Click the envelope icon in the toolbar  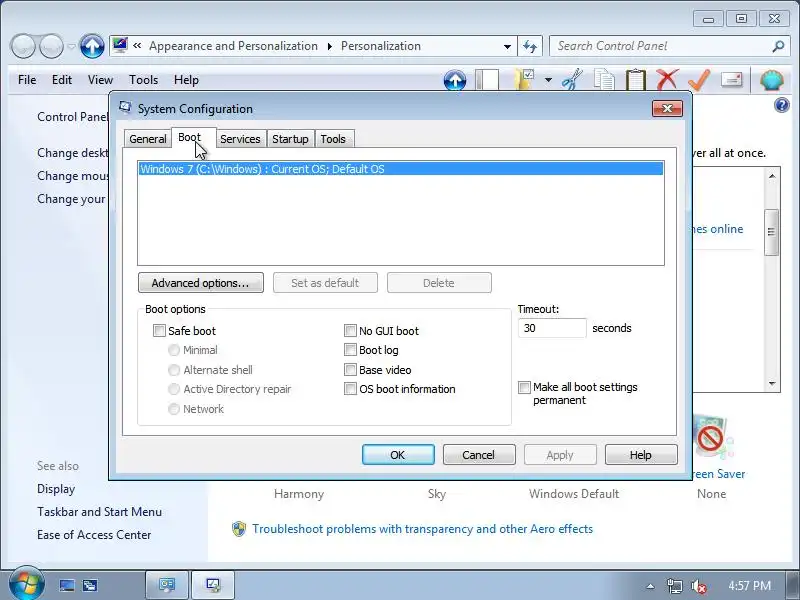(731, 80)
